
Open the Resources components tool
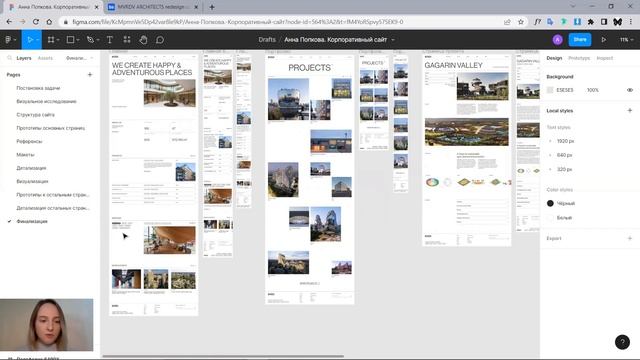pos(127,40)
